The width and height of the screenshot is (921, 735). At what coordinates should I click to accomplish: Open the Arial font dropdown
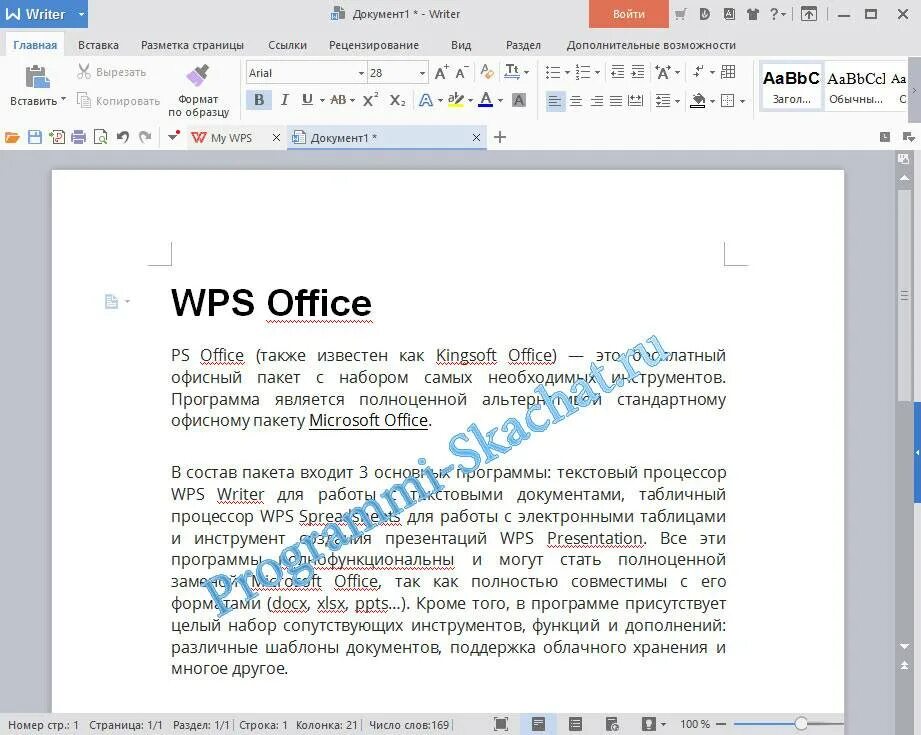[x=360, y=72]
